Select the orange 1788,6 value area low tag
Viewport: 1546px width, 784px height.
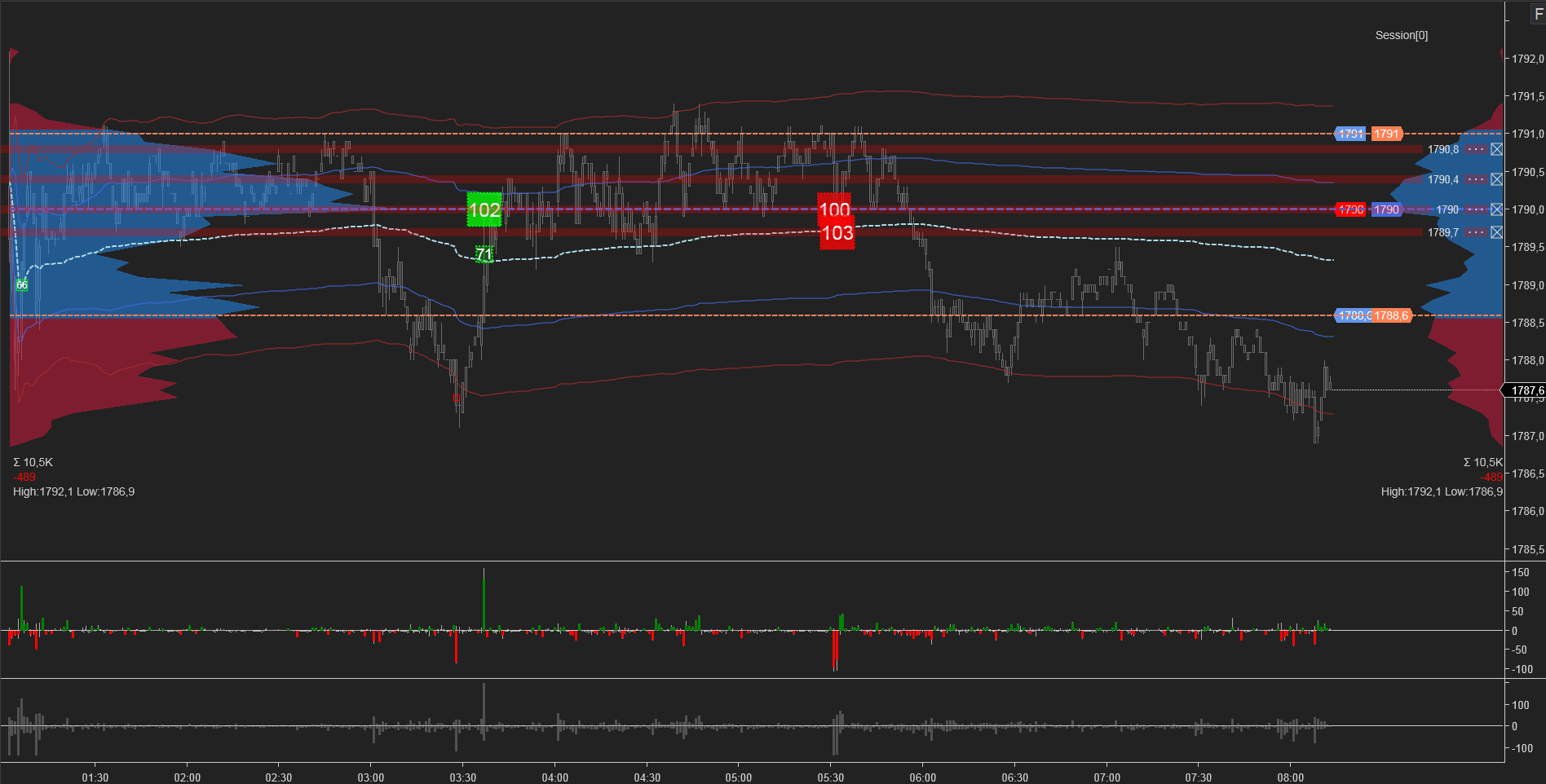[1391, 315]
